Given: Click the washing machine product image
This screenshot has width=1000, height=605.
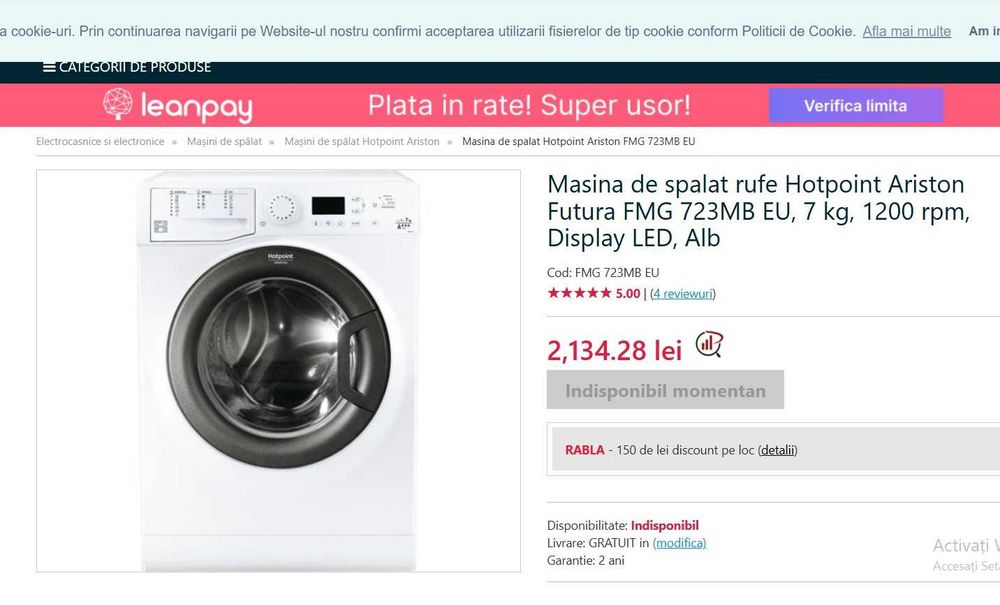Looking at the screenshot, I should click(x=278, y=370).
